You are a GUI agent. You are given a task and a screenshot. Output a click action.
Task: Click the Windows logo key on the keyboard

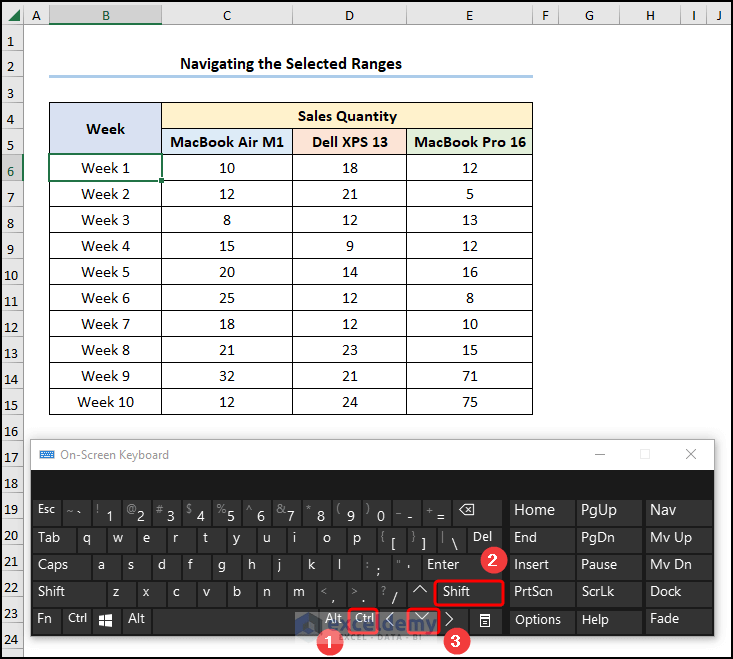pos(106,620)
